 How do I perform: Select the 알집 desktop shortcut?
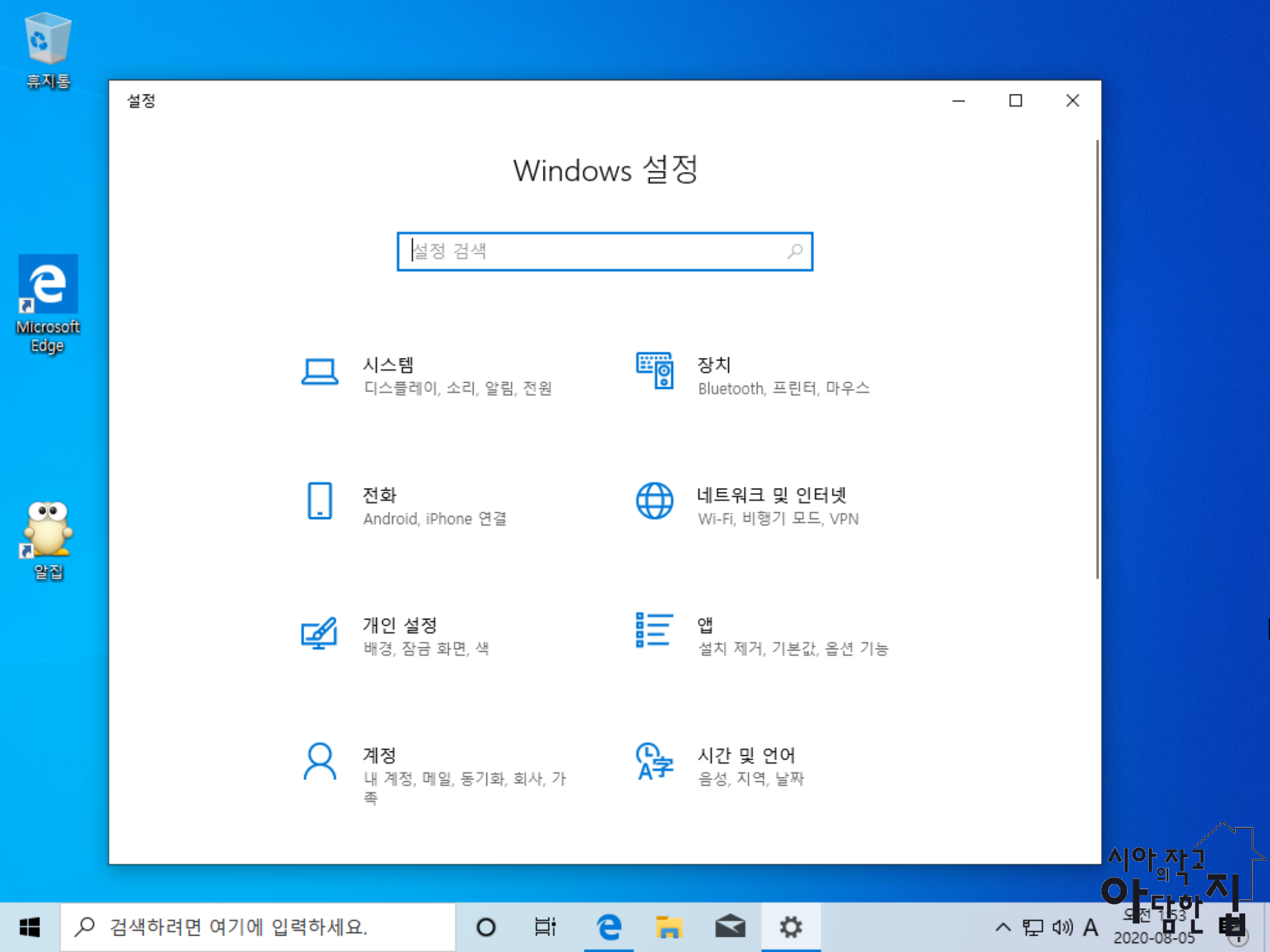pos(48,541)
